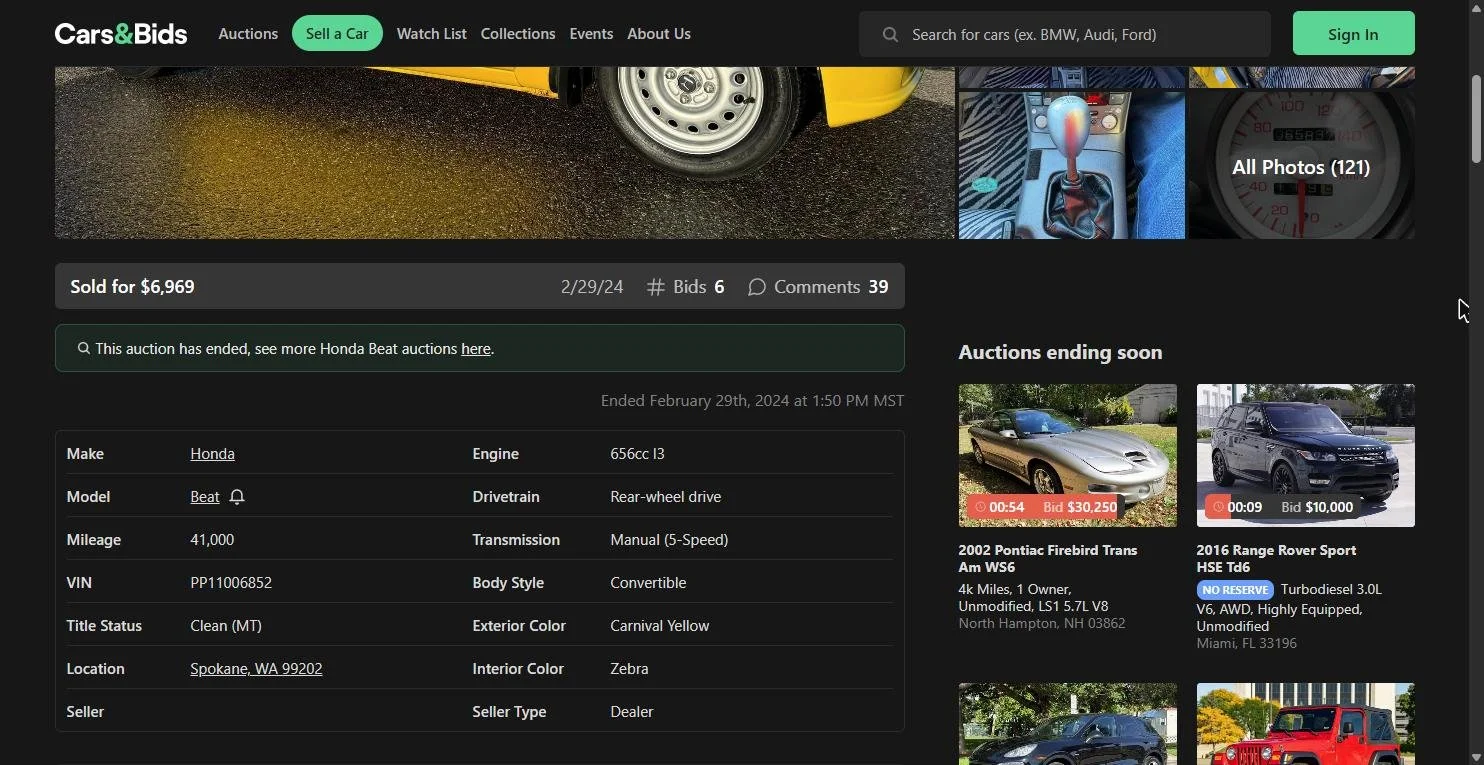Image resolution: width=1484 pixels, height=765 pixels.
Task: Click the Carnival Yellow exterior color value
Action: (660, 626)
